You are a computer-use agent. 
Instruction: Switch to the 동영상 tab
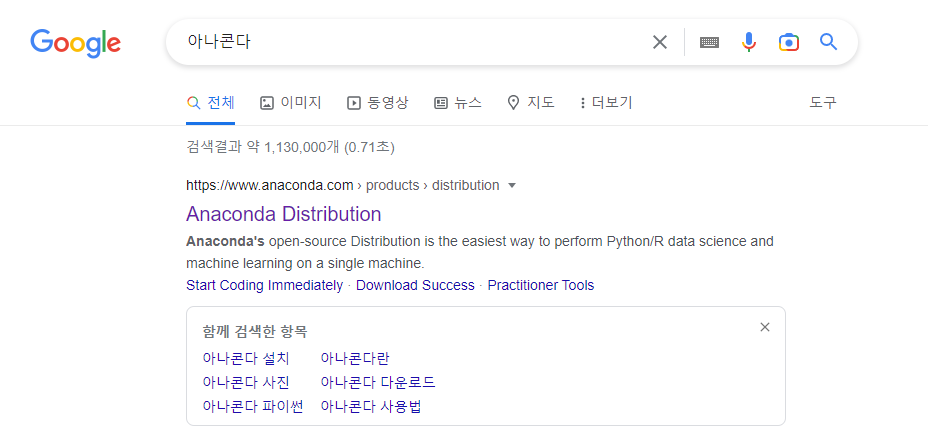pos(378,103)
